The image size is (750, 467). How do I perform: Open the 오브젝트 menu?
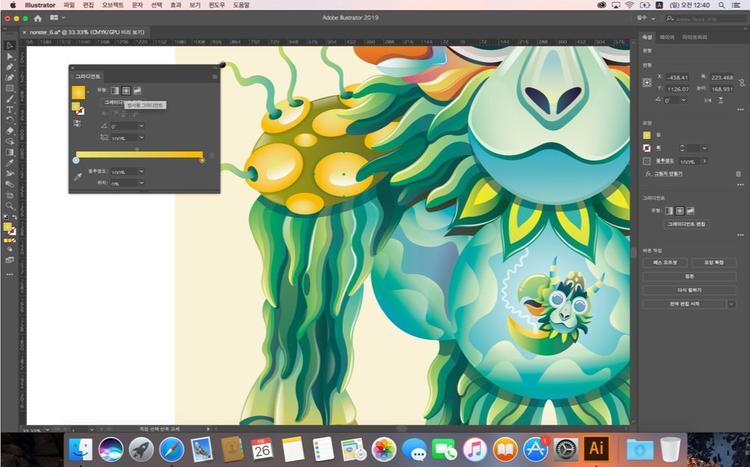pyautogui.click(x=112, y=5)
